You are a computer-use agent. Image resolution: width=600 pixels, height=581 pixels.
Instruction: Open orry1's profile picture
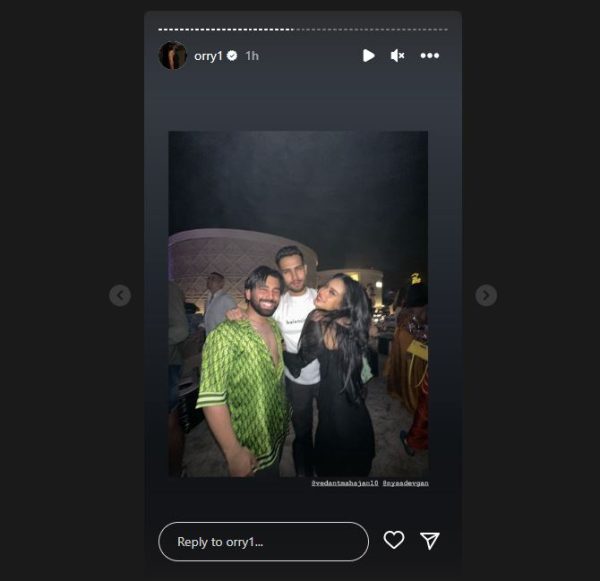pyautogui.click(x=173, y=55)
